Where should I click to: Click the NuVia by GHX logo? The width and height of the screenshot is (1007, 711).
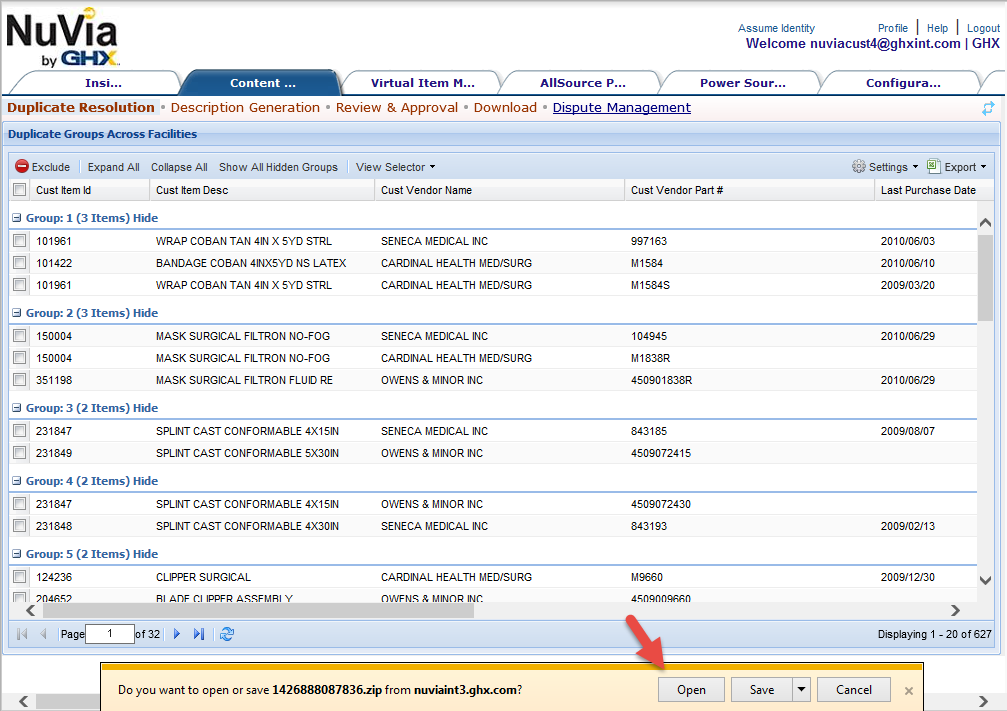[x=62, y=37]
